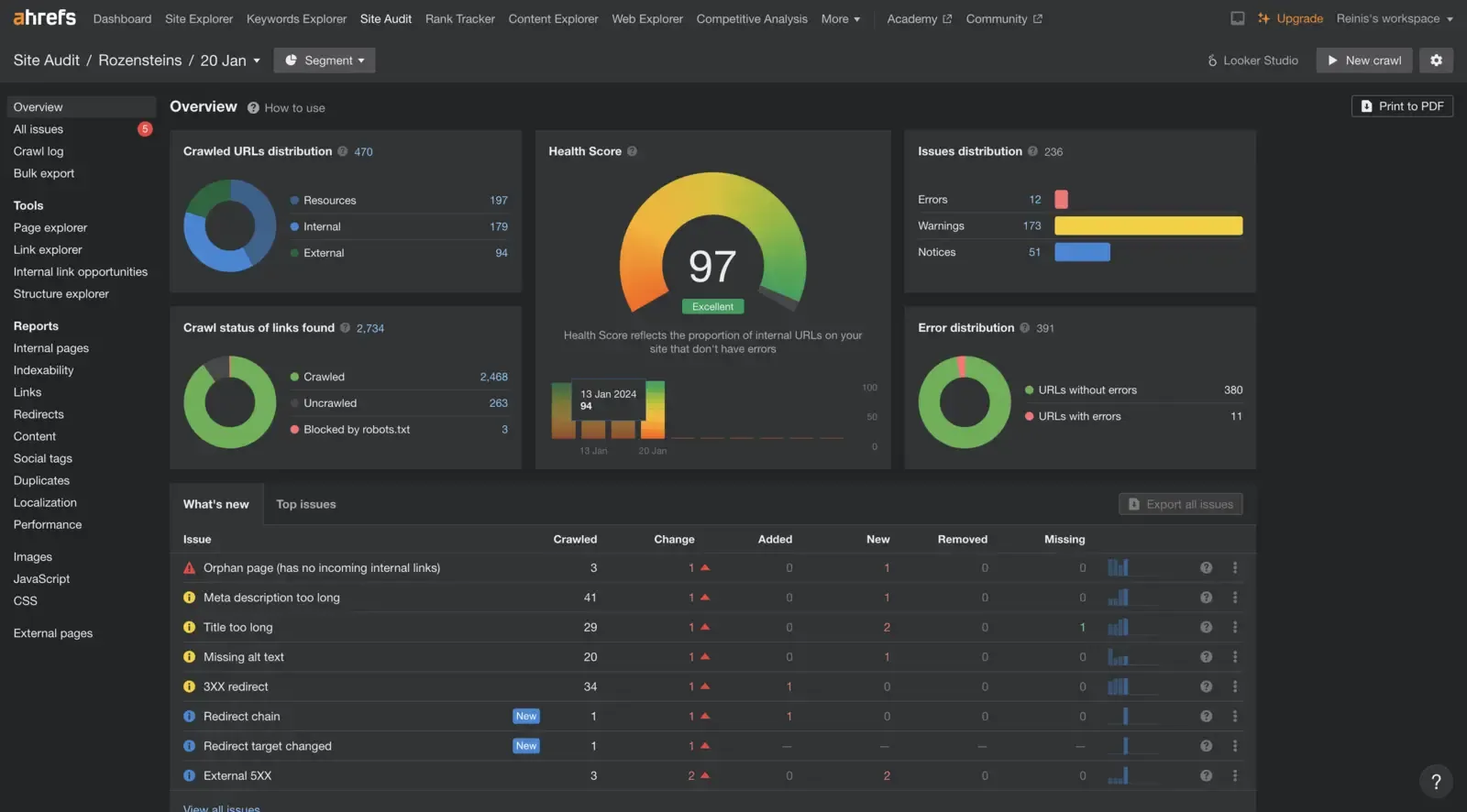The height and width of the screenshot is (812, 1467).
Task: Open the Segment dropdown
Action: pos(325,60)
